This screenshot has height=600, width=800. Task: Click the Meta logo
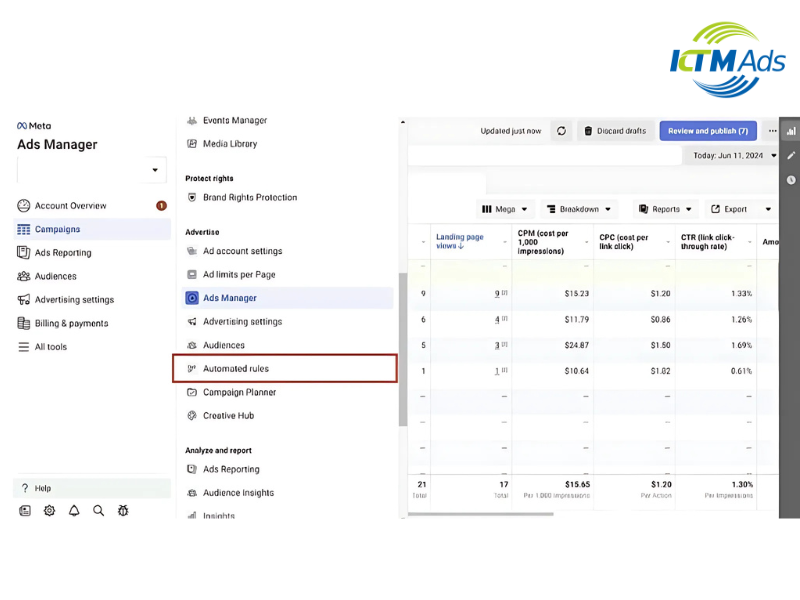pyautogui.click(x=34, y=126)
